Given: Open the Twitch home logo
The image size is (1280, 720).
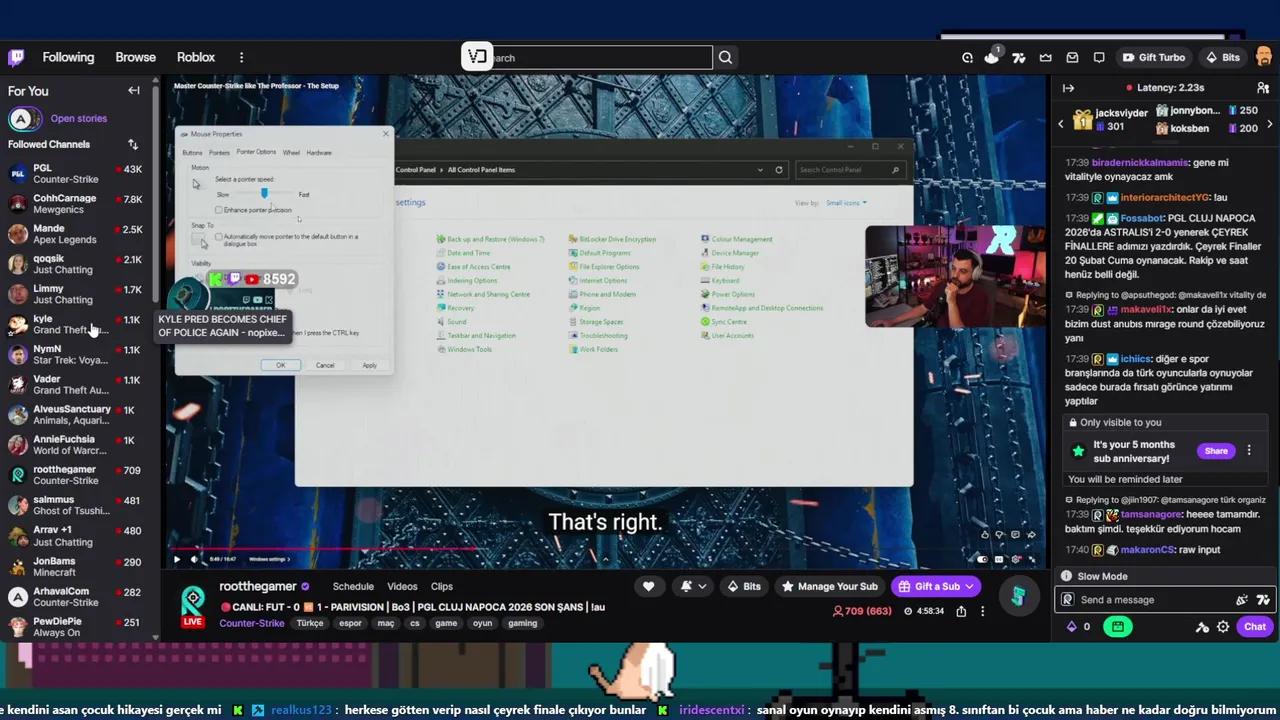Looking at the screenshot, I should click(x=16, y=57).
